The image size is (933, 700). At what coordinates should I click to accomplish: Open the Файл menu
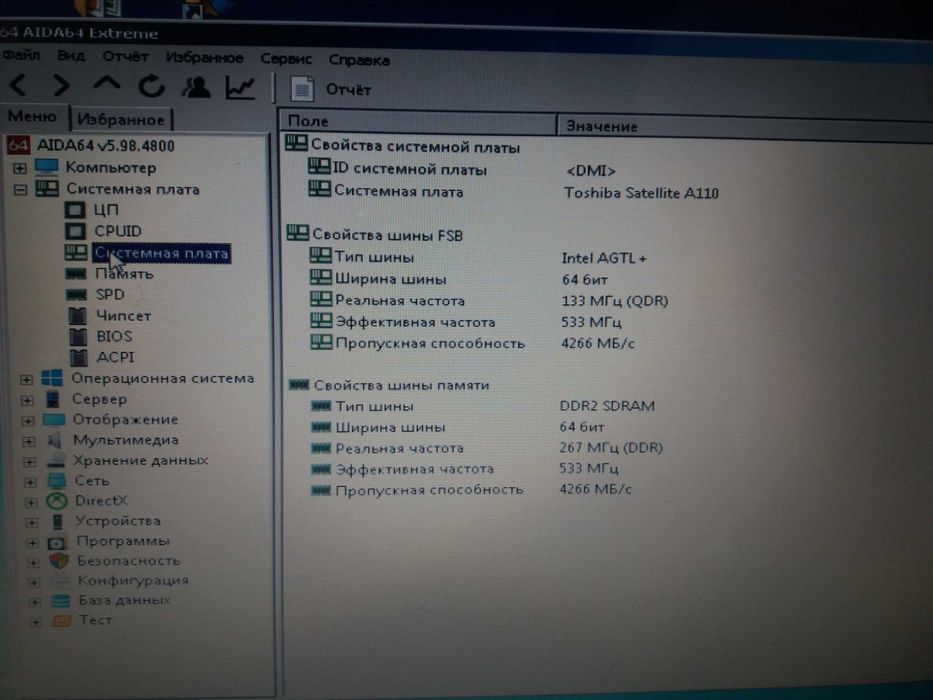click(x=21, y=55)
